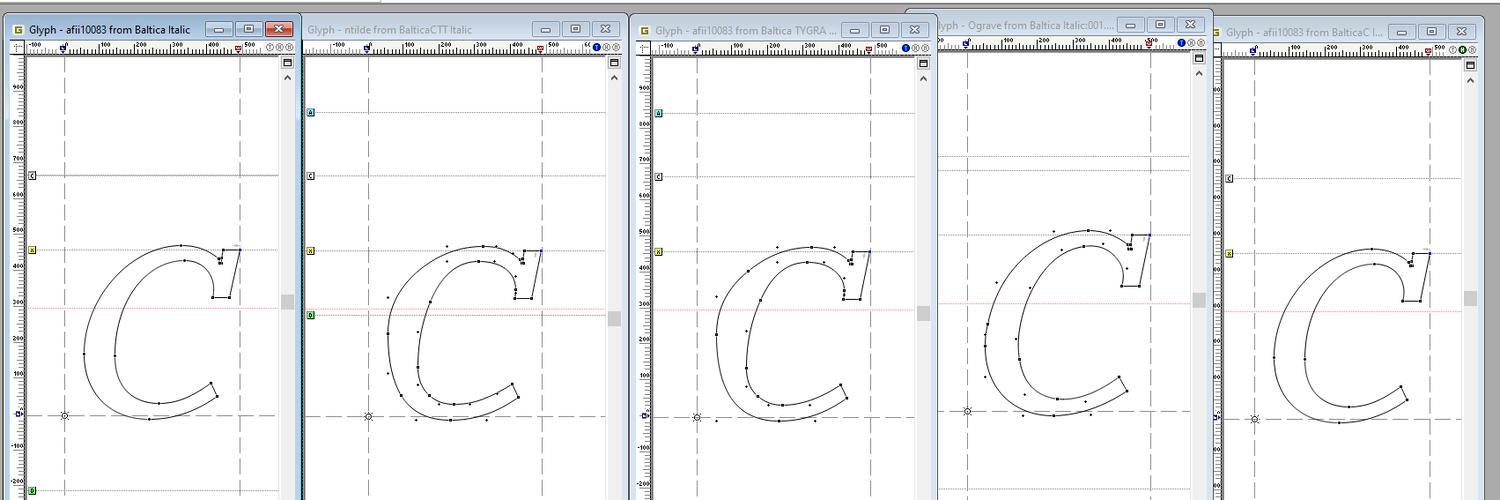Select the C zone label in ntilde window
The image size is (1500, 500).
310,176
